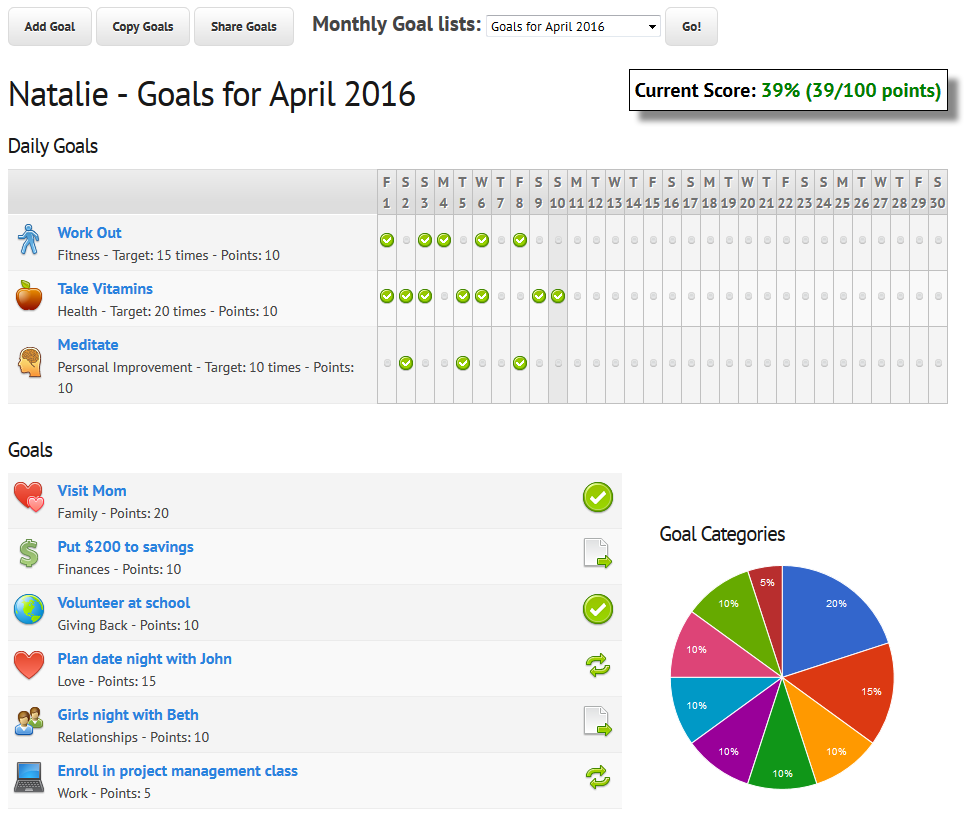Open the Monthly Goal lists dropdown
This screenshot has height=817, width=965.
pos(573,27)
